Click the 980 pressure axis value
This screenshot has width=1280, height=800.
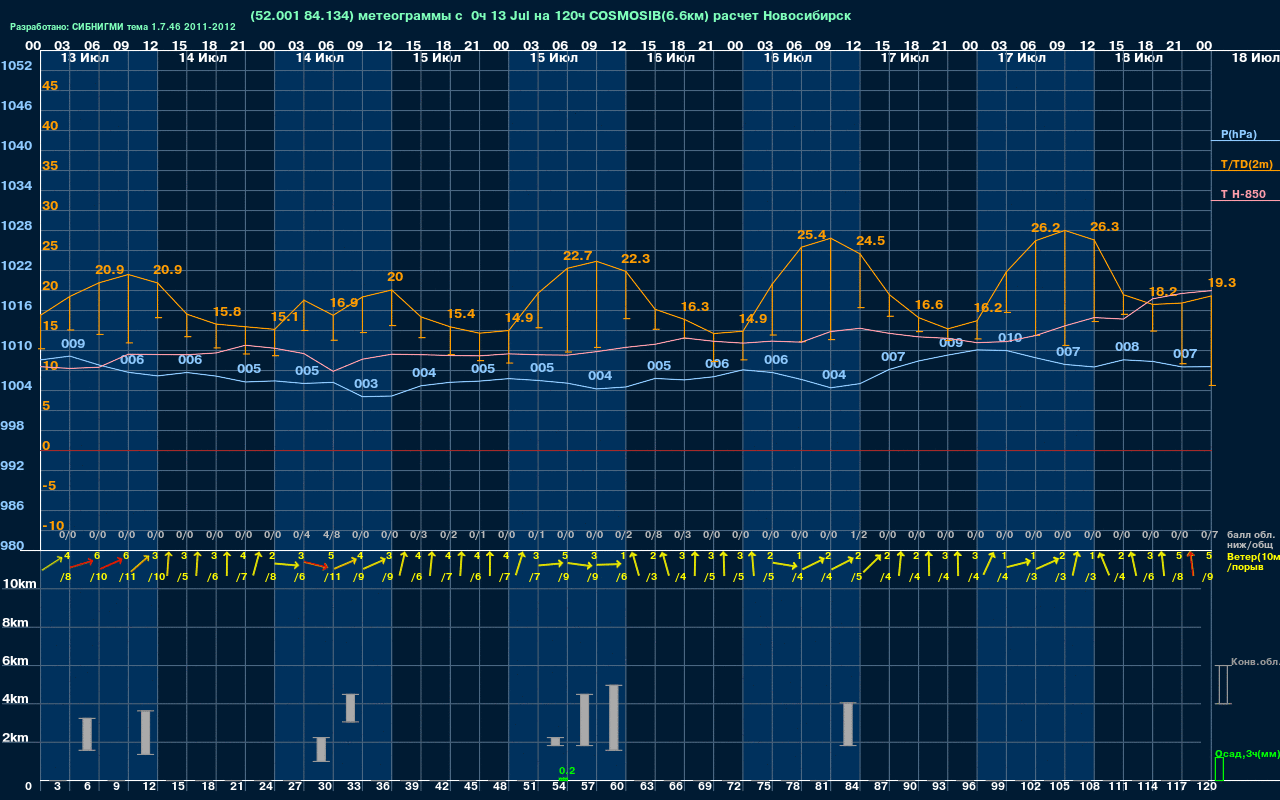pyautogui.click(x=13, y=546)
